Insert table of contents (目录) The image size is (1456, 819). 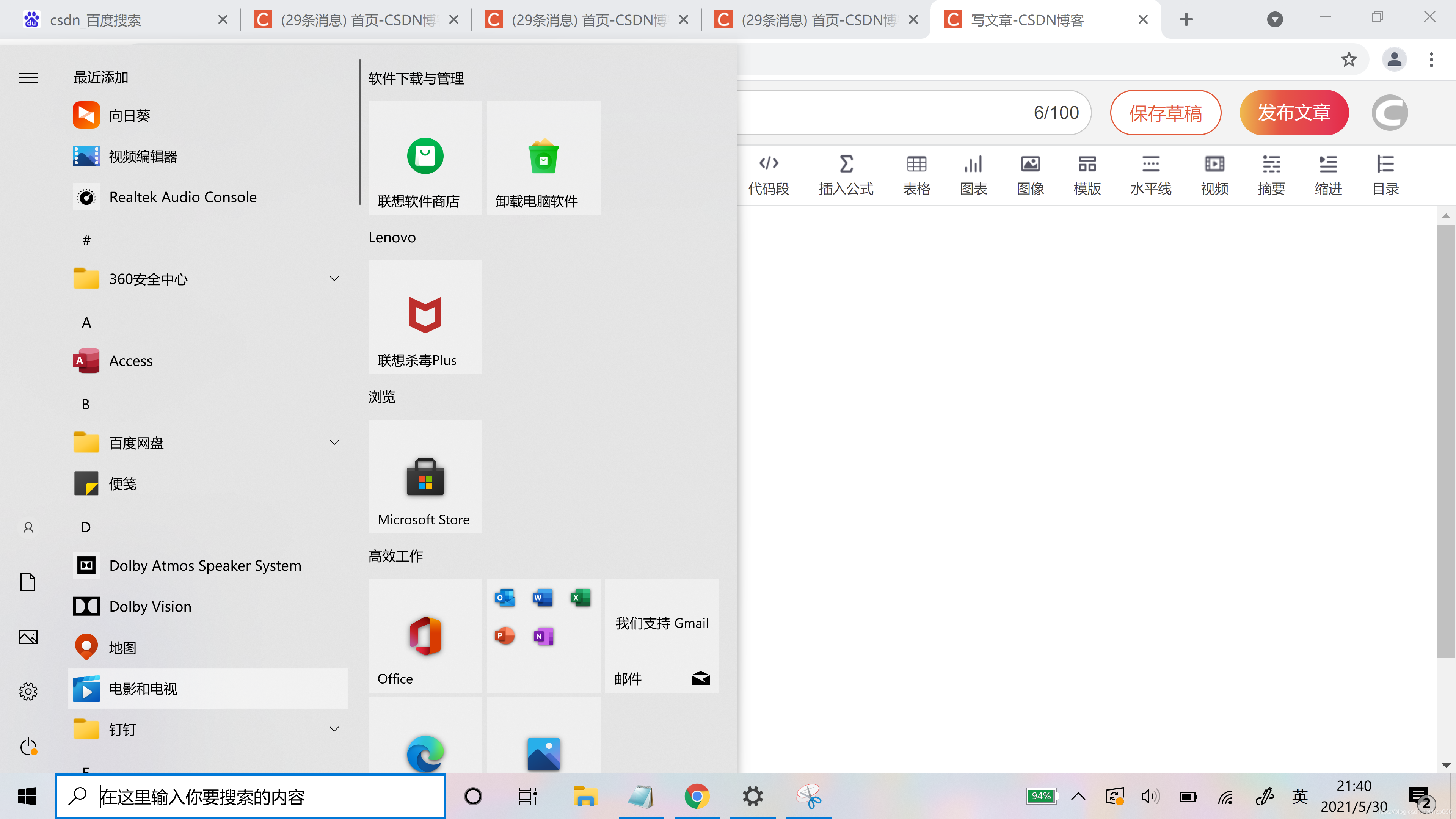point(1385,176)
